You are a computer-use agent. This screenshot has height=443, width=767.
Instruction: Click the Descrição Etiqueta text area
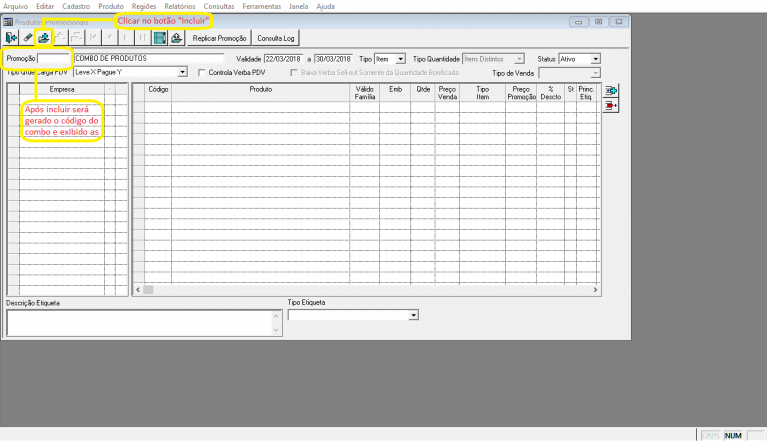pyautogui.click(x=139, y=323)
